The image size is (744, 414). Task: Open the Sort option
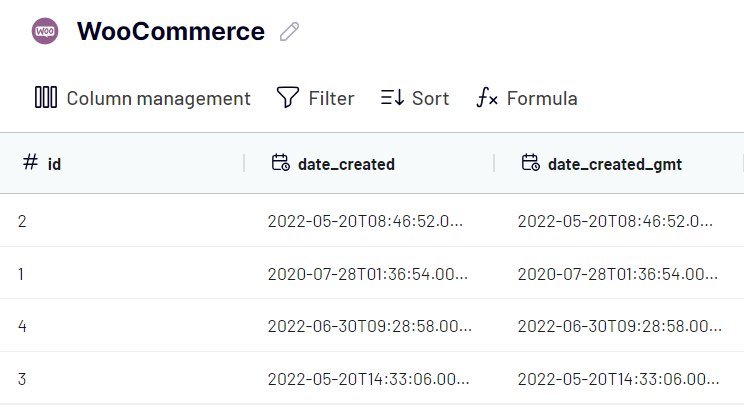(x=415, y=98)
